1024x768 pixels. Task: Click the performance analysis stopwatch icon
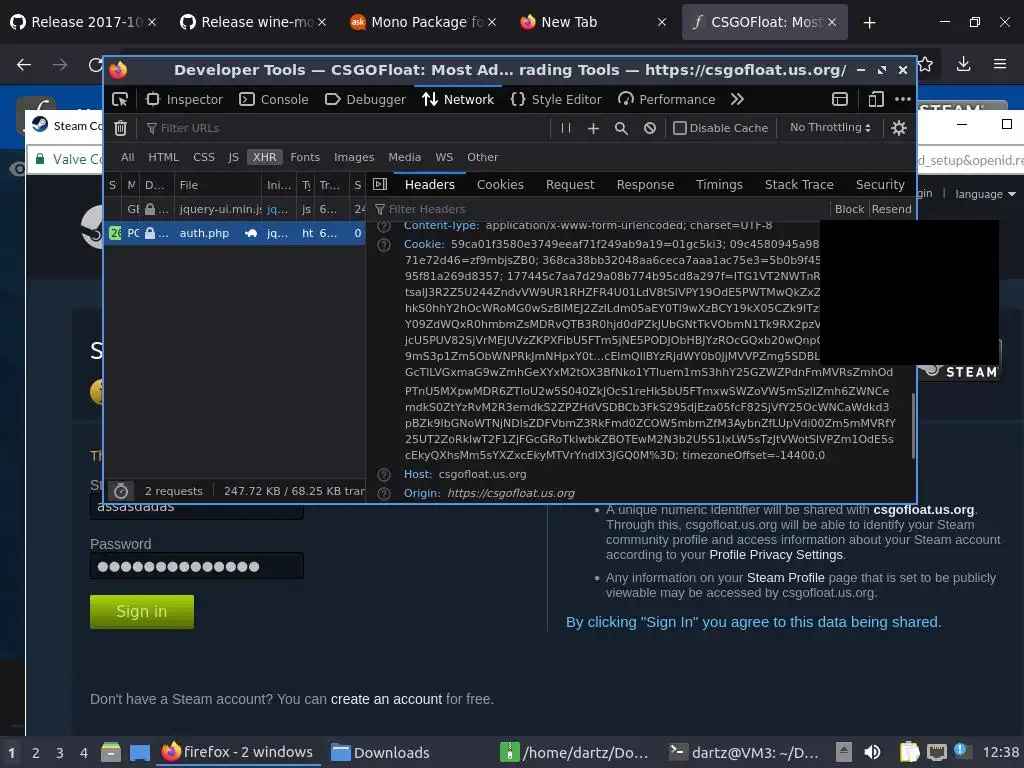(121, 490)
